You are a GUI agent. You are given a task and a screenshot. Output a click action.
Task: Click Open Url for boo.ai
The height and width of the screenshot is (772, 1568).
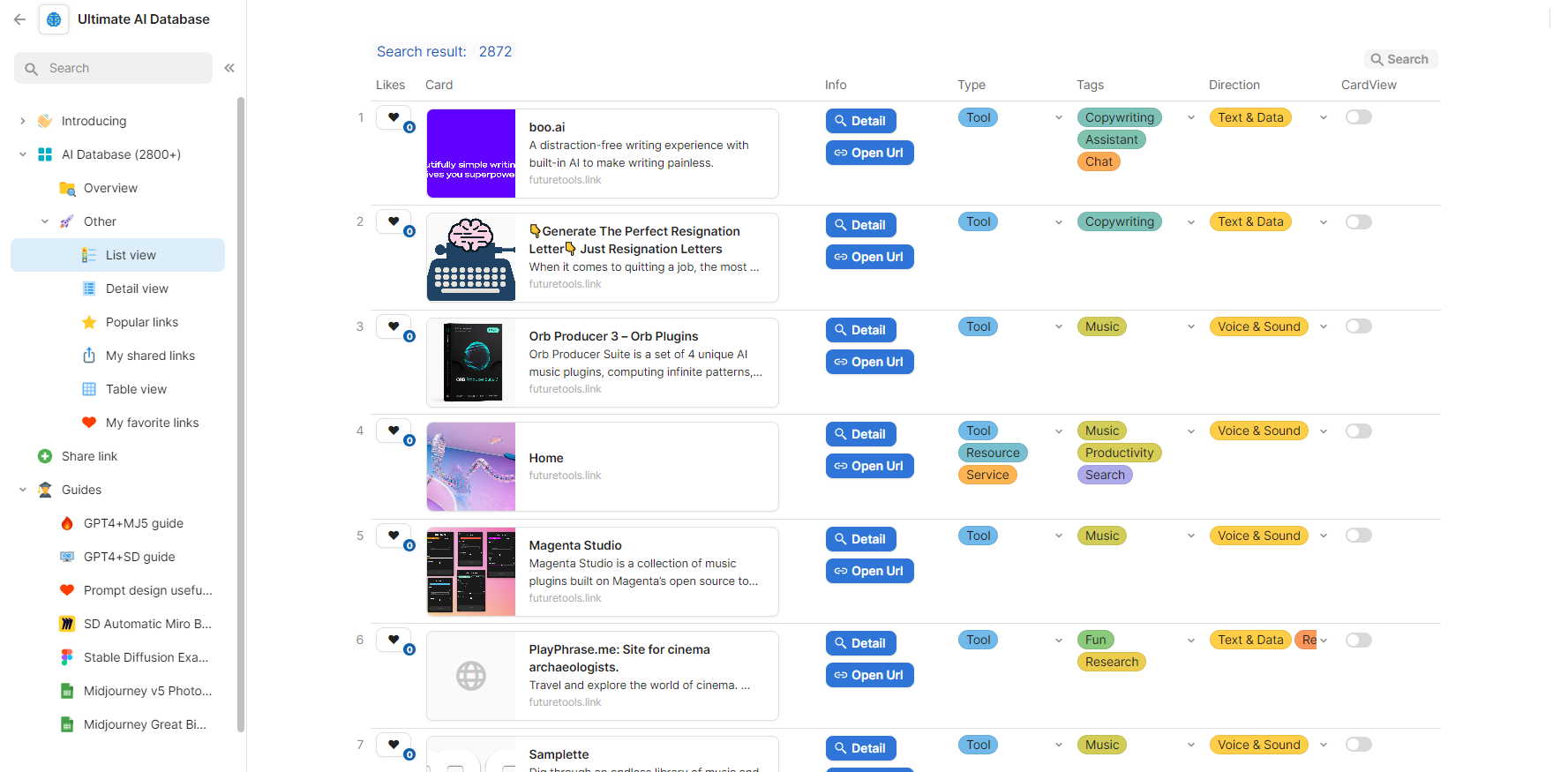tap(870, 153)
